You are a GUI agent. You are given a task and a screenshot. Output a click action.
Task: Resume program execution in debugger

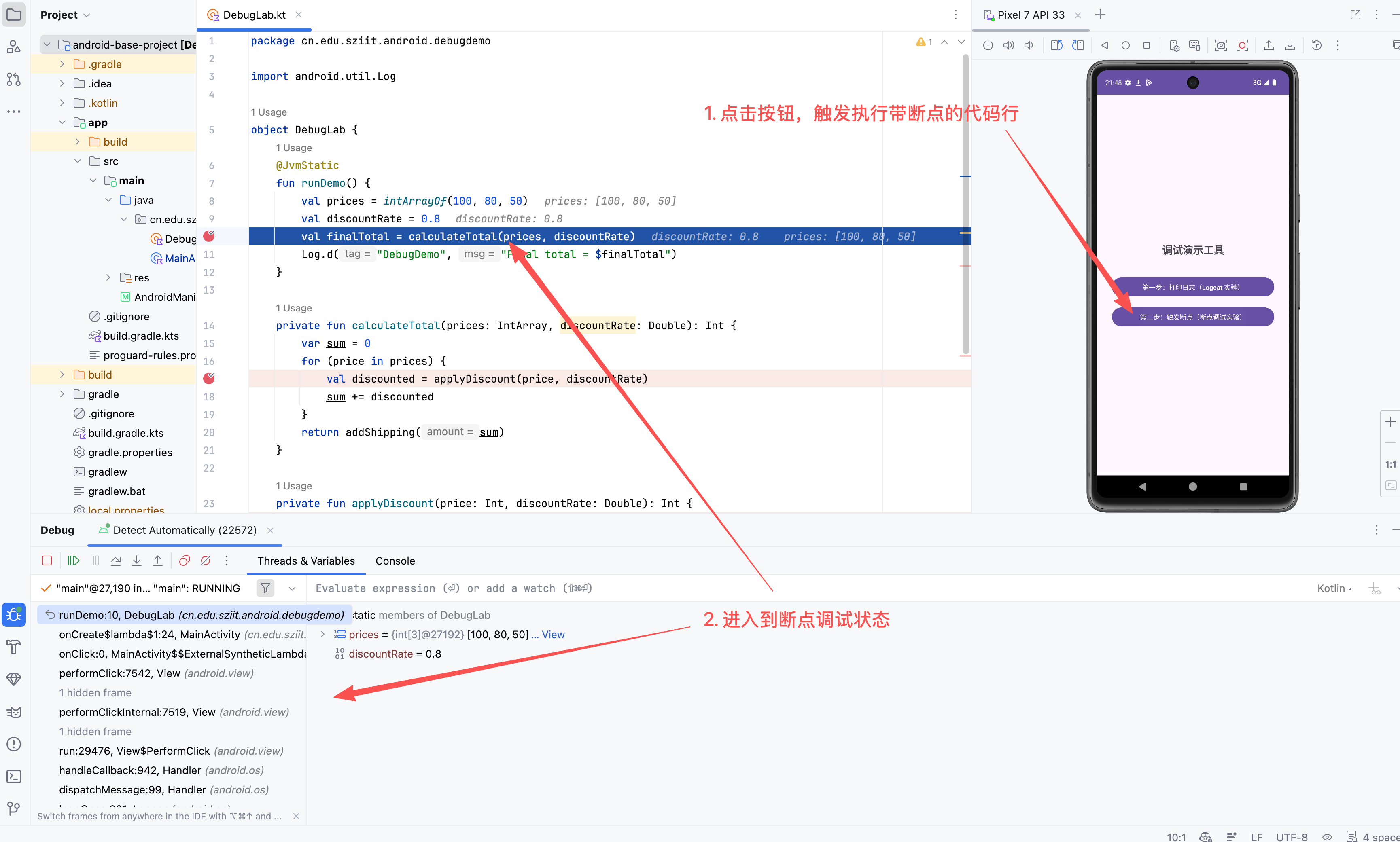(73, 561)
